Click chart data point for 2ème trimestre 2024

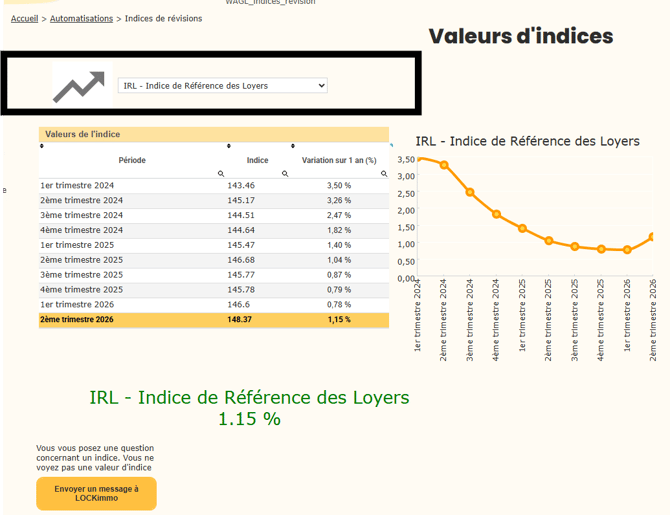point(444,165)
